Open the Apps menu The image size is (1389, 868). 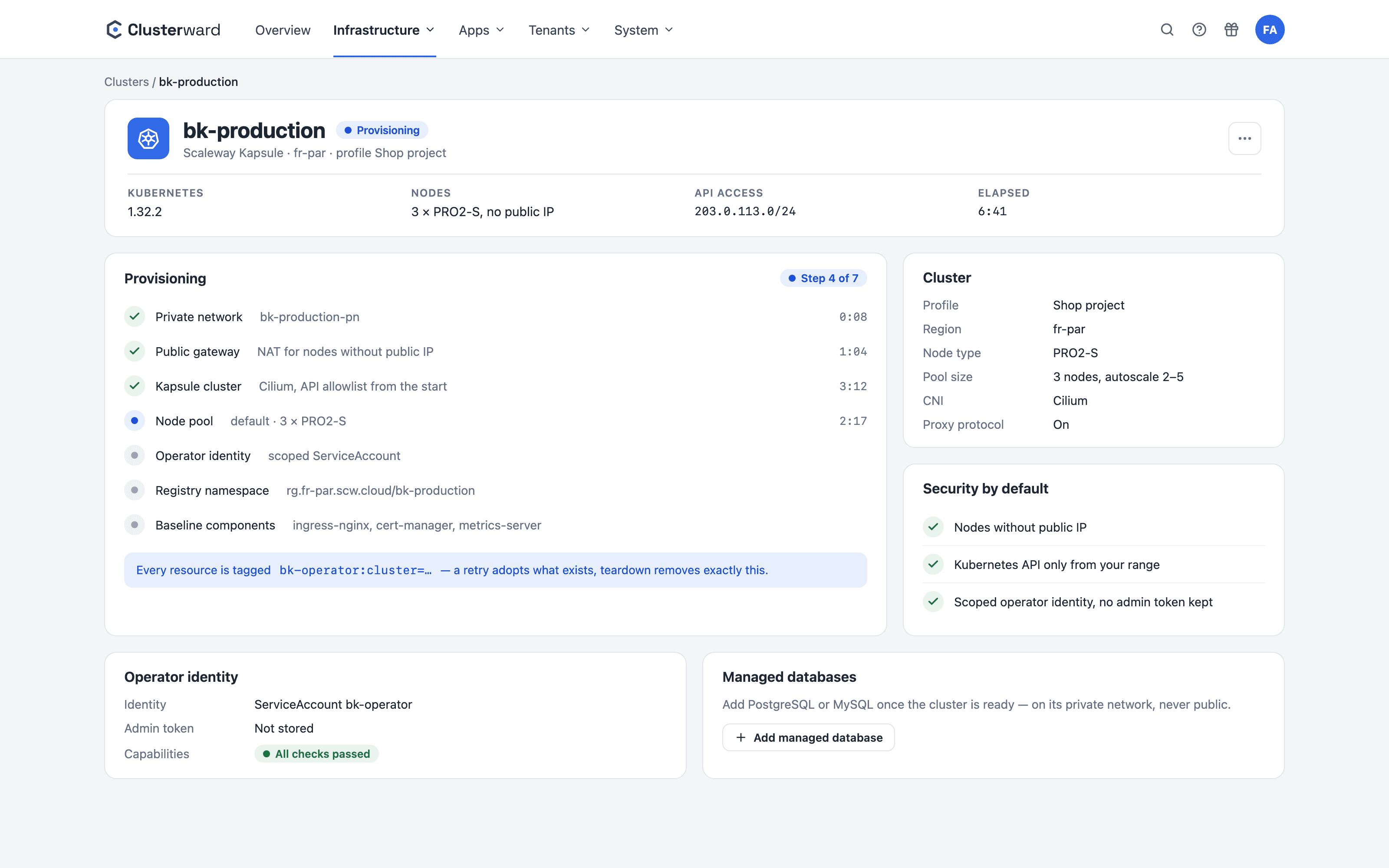pos(481,30)
